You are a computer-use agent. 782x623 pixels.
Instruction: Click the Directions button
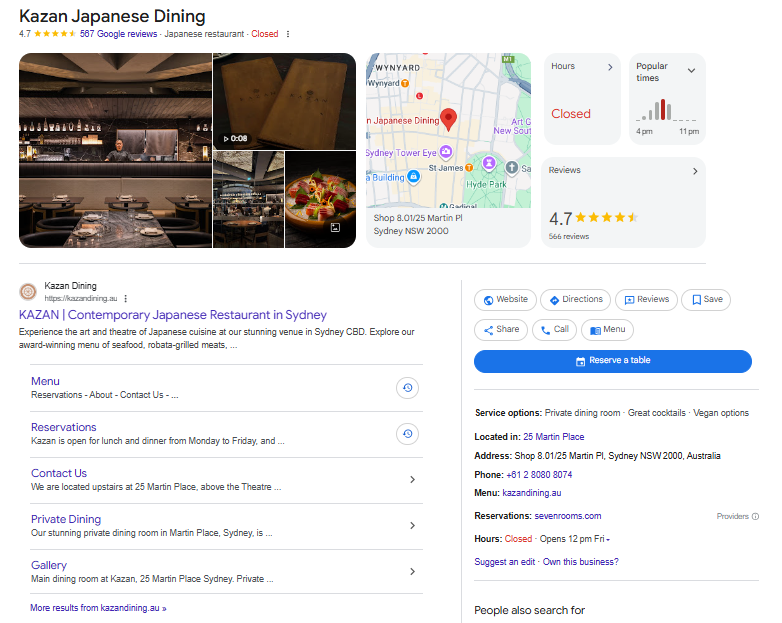tap(575, 299)
